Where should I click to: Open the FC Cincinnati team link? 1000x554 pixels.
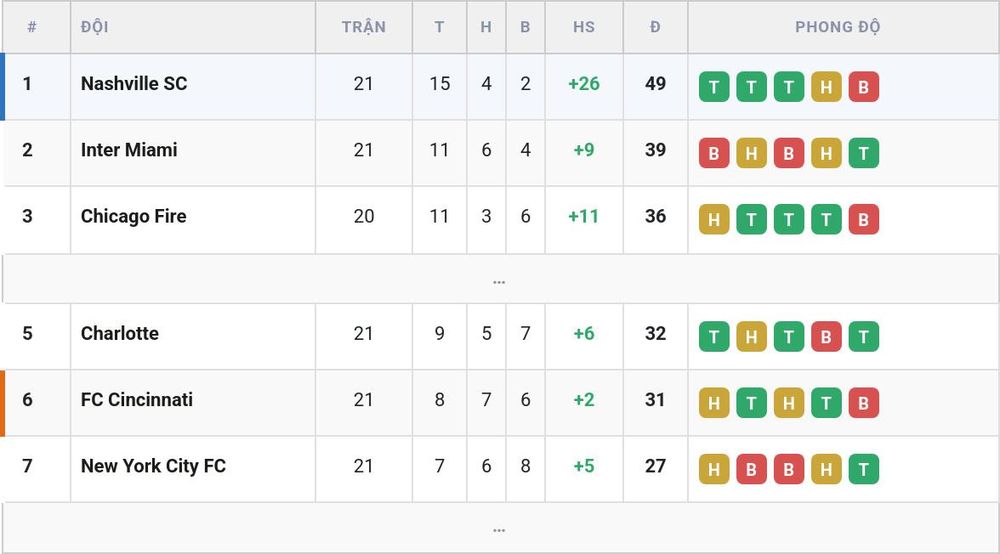tap(136, 400)
